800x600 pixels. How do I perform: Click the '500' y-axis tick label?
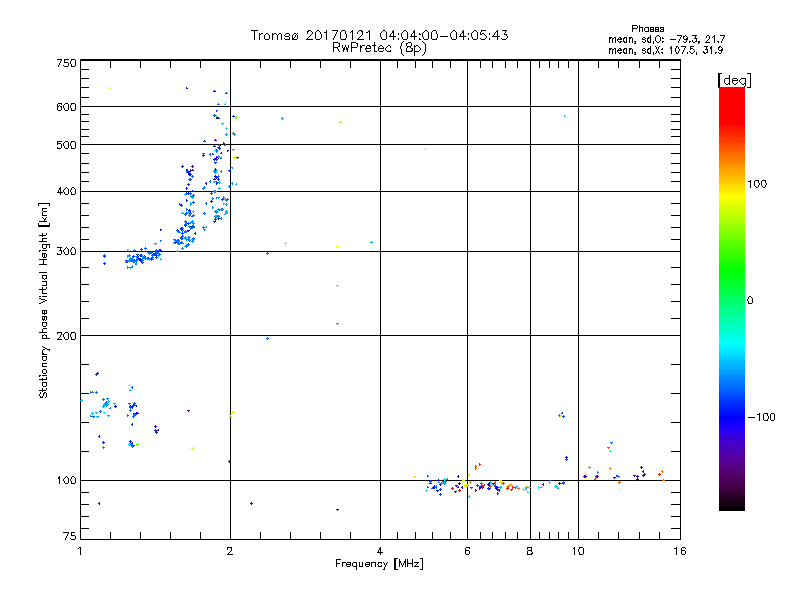point(66,145)
